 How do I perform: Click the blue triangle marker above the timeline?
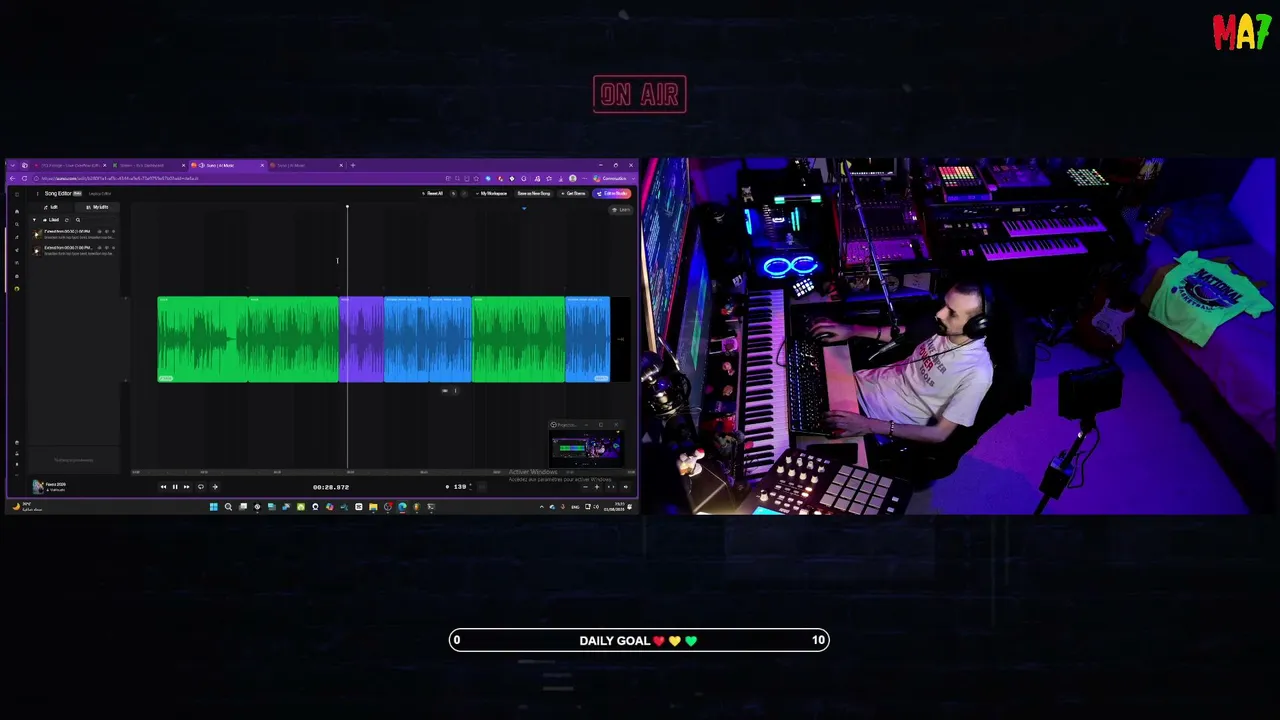[x=524, y=209]
